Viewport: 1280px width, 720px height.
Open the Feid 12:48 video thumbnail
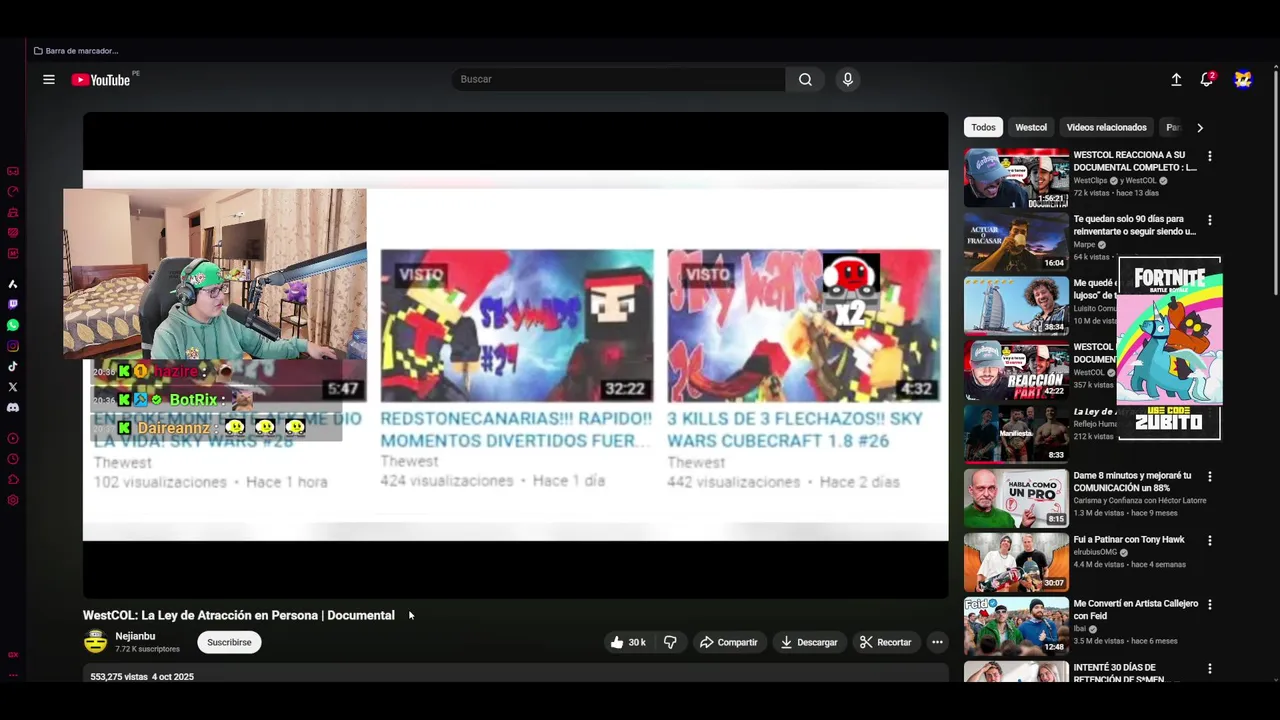(x=1016, y=626)
